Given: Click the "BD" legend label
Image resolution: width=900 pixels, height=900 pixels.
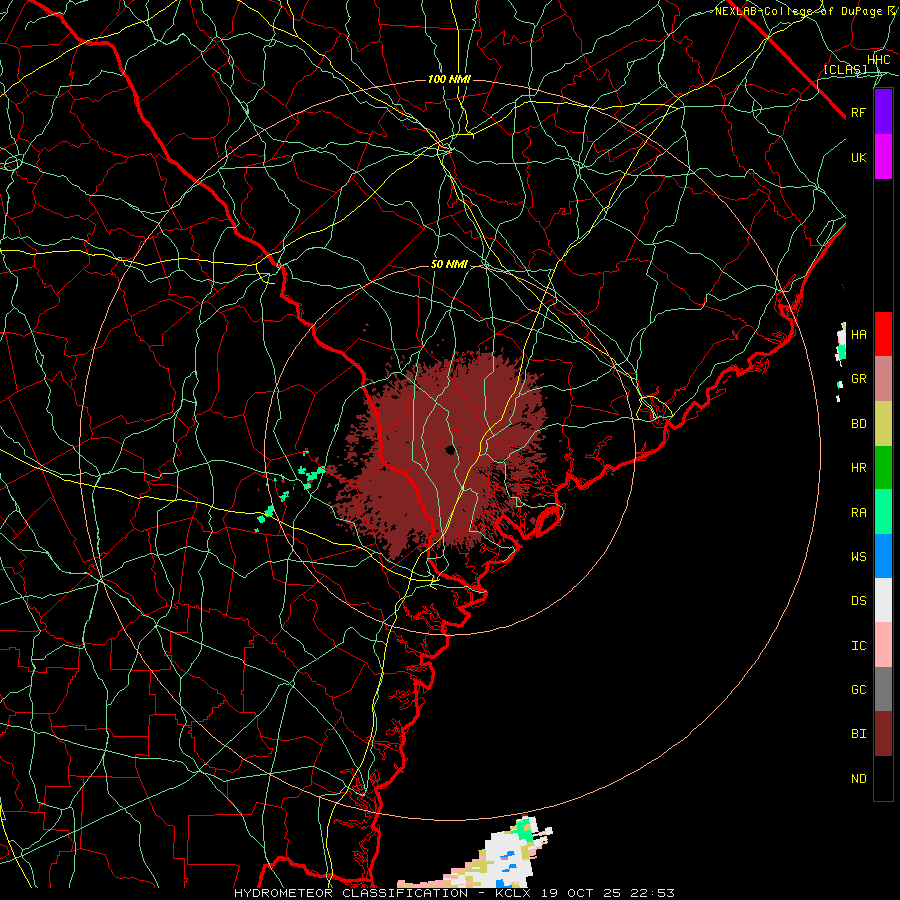Looking at the screenshot, I should coord(858,424).
